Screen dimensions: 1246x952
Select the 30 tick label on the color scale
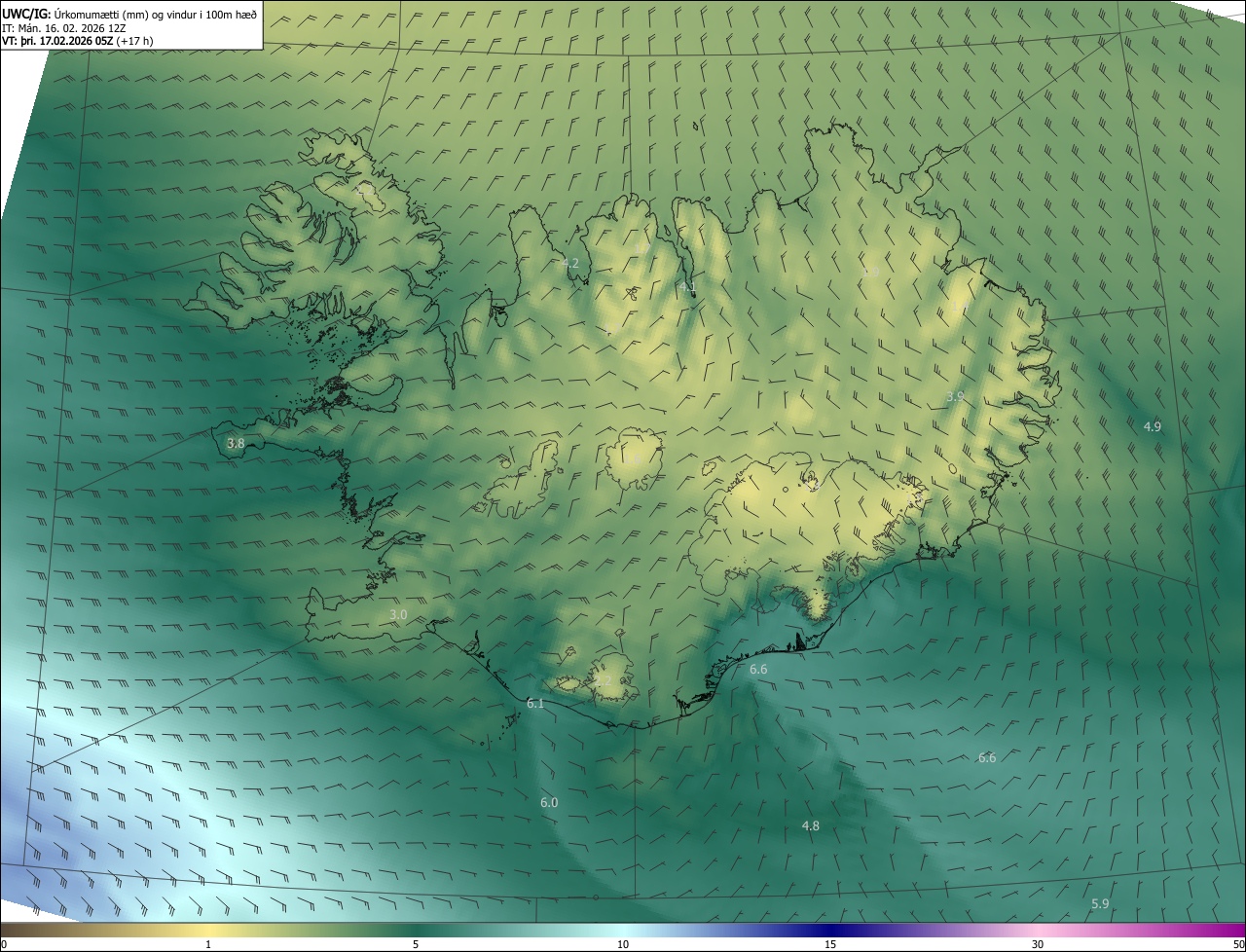1038,944
